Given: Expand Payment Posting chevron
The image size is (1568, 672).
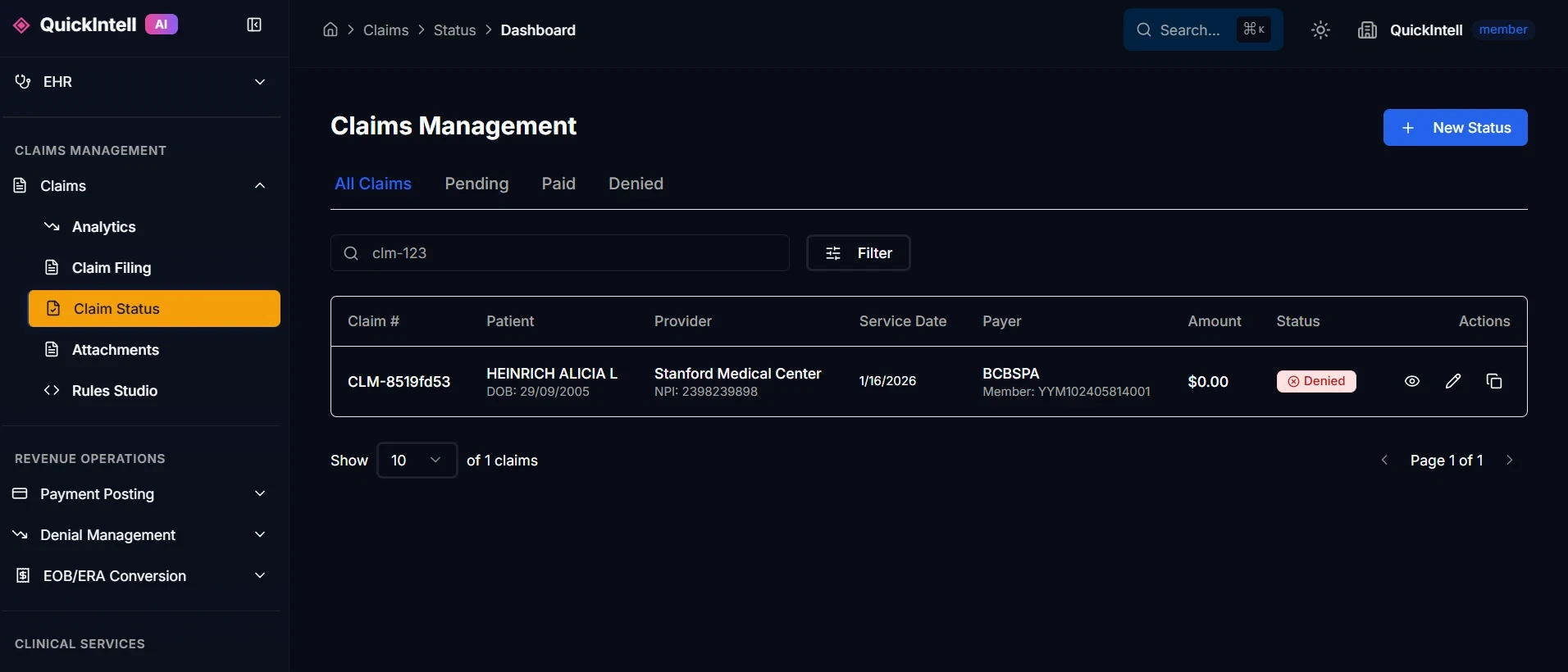Looking at the screenshot, I should tap(260, 493).
